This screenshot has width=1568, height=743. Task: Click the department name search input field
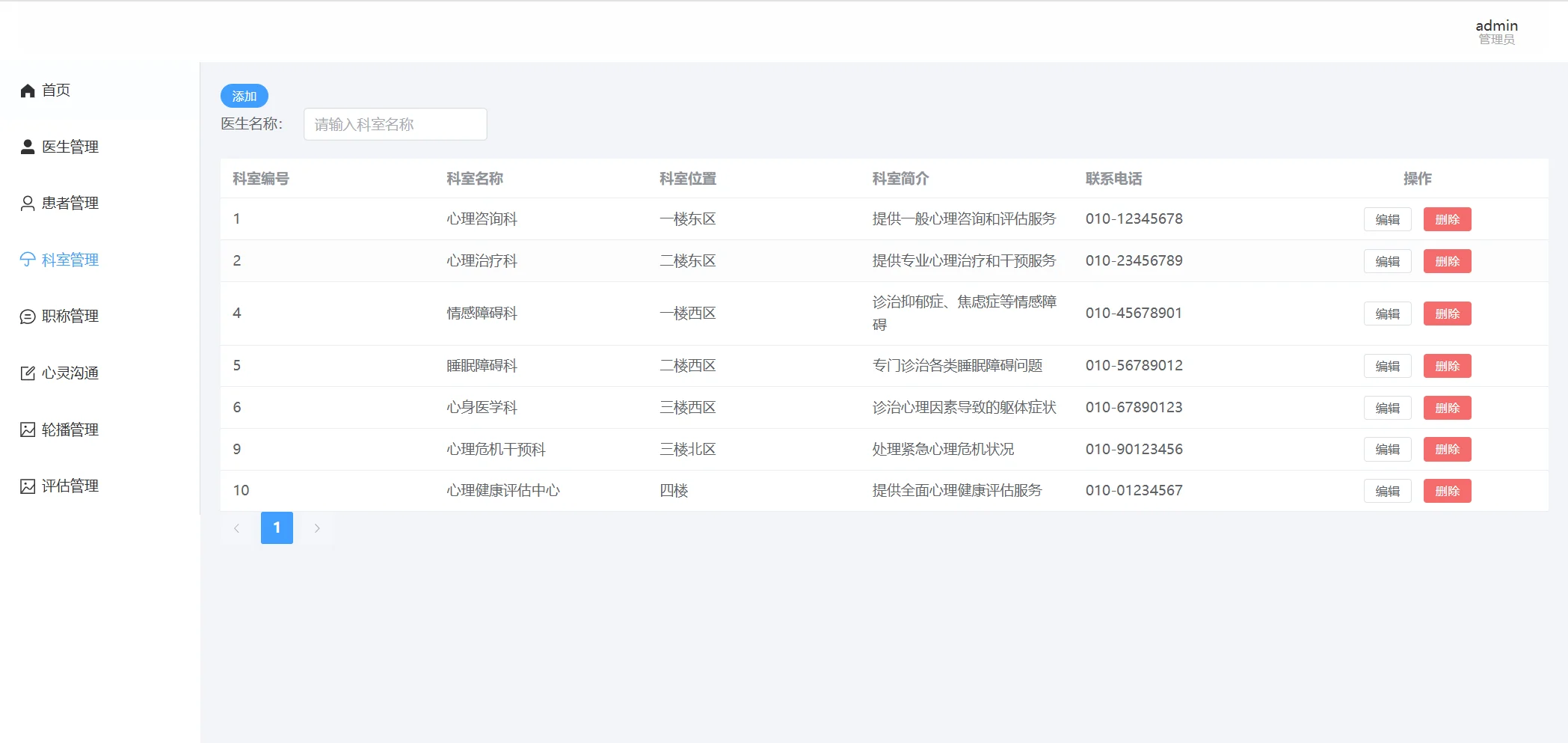pyautogui.click(x=395, y=124)
